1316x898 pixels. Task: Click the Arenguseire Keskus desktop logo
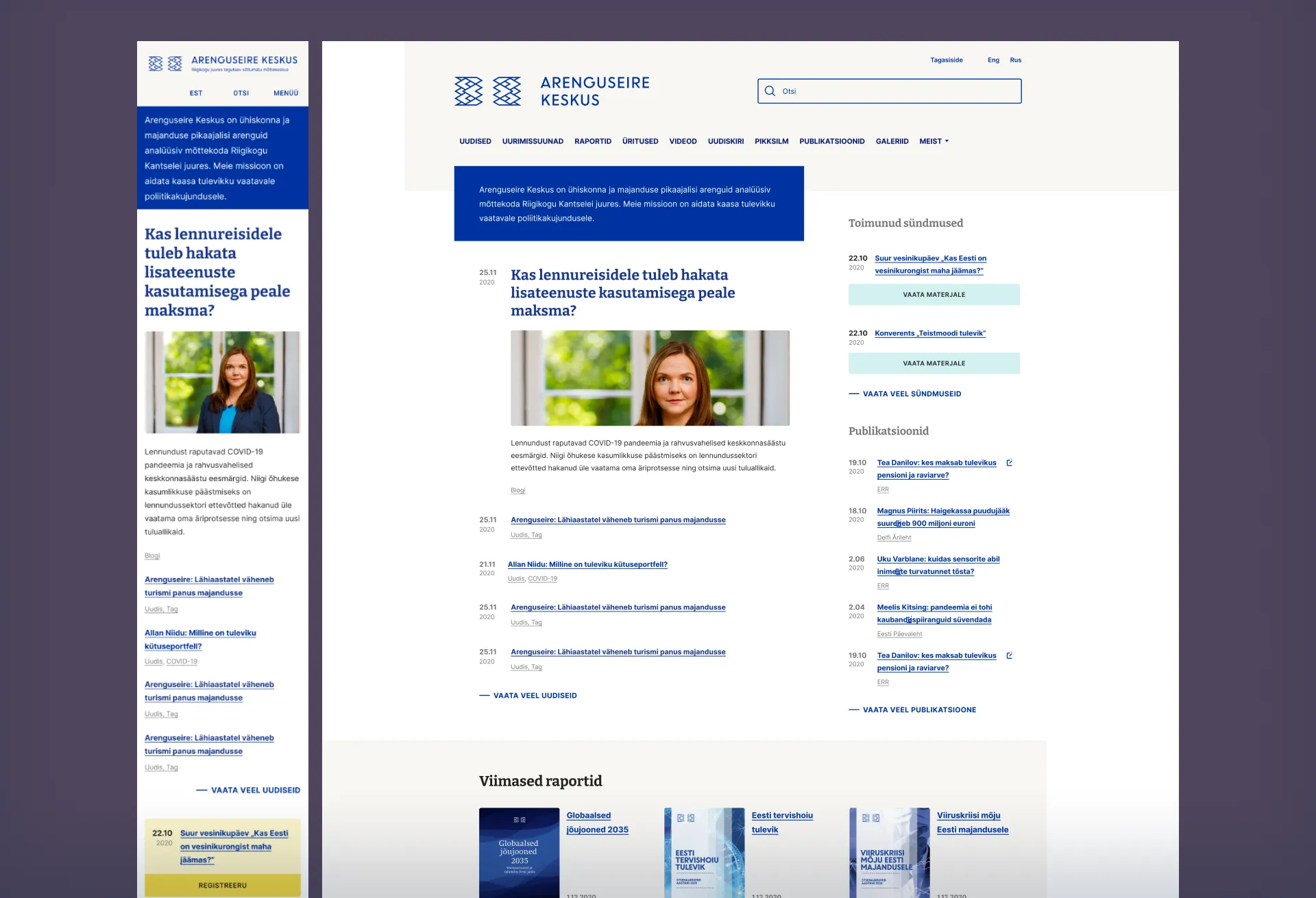pos(552,91)
